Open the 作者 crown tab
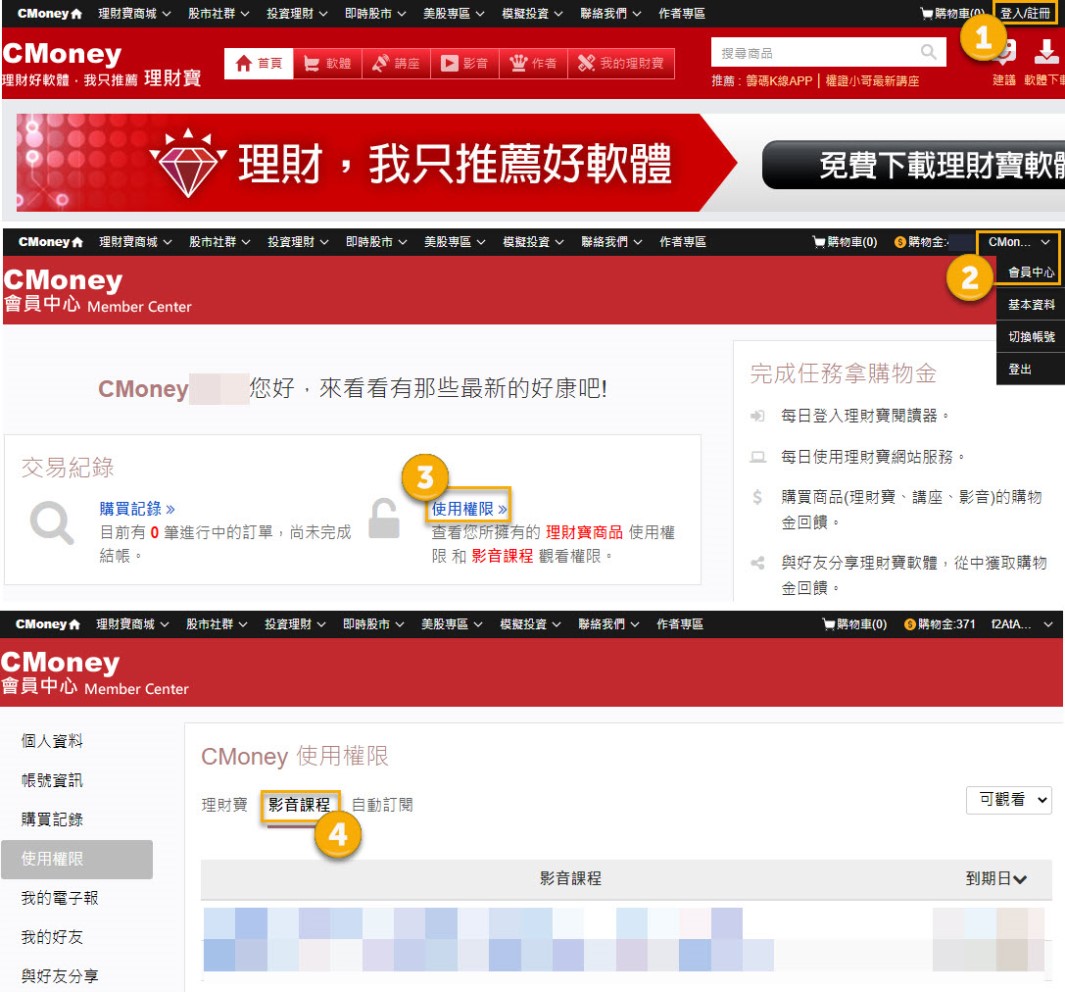The height and width of the screenshot is (992, 1065). point(533,64)
